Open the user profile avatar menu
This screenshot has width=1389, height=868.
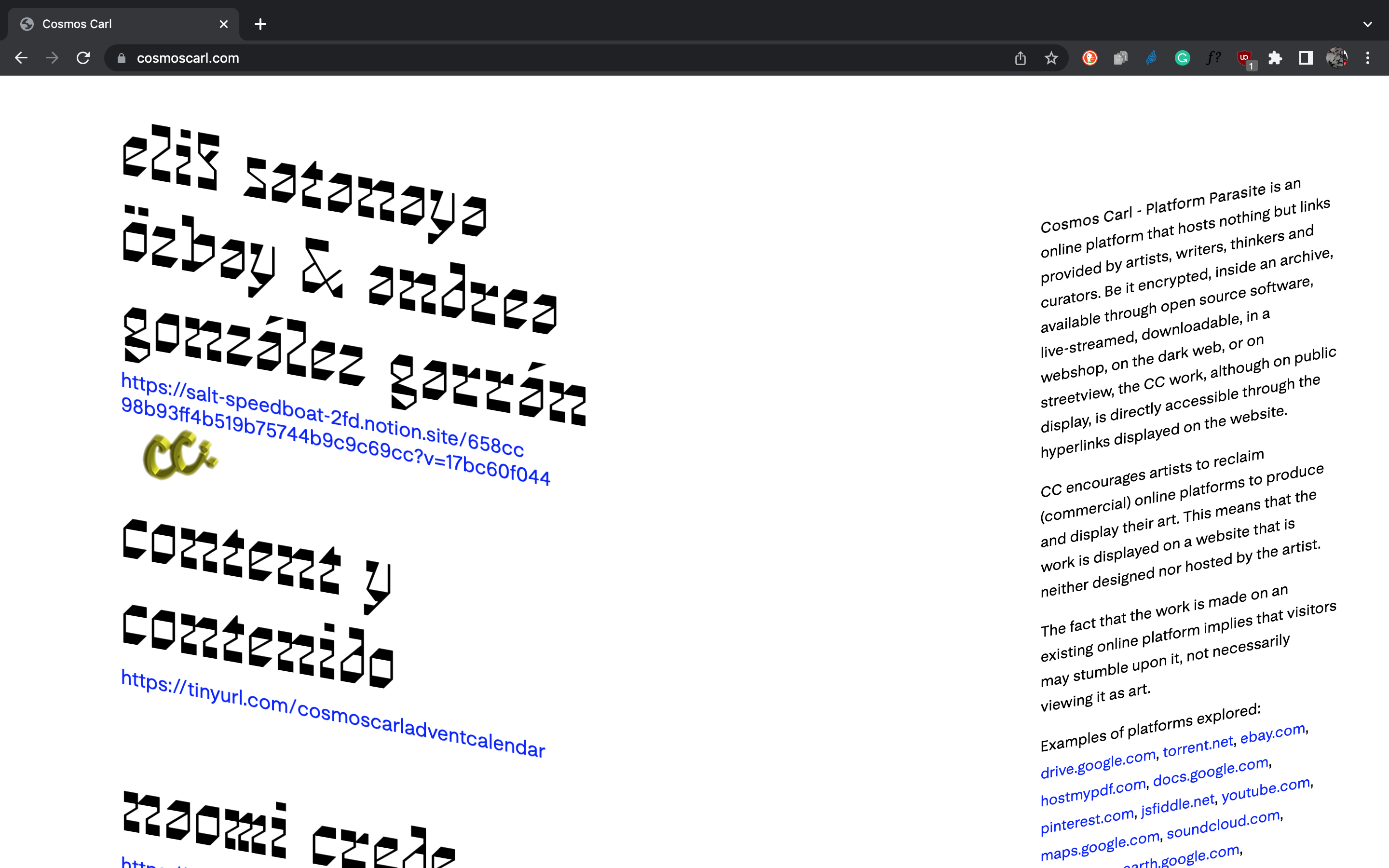tap(1337, 58)
